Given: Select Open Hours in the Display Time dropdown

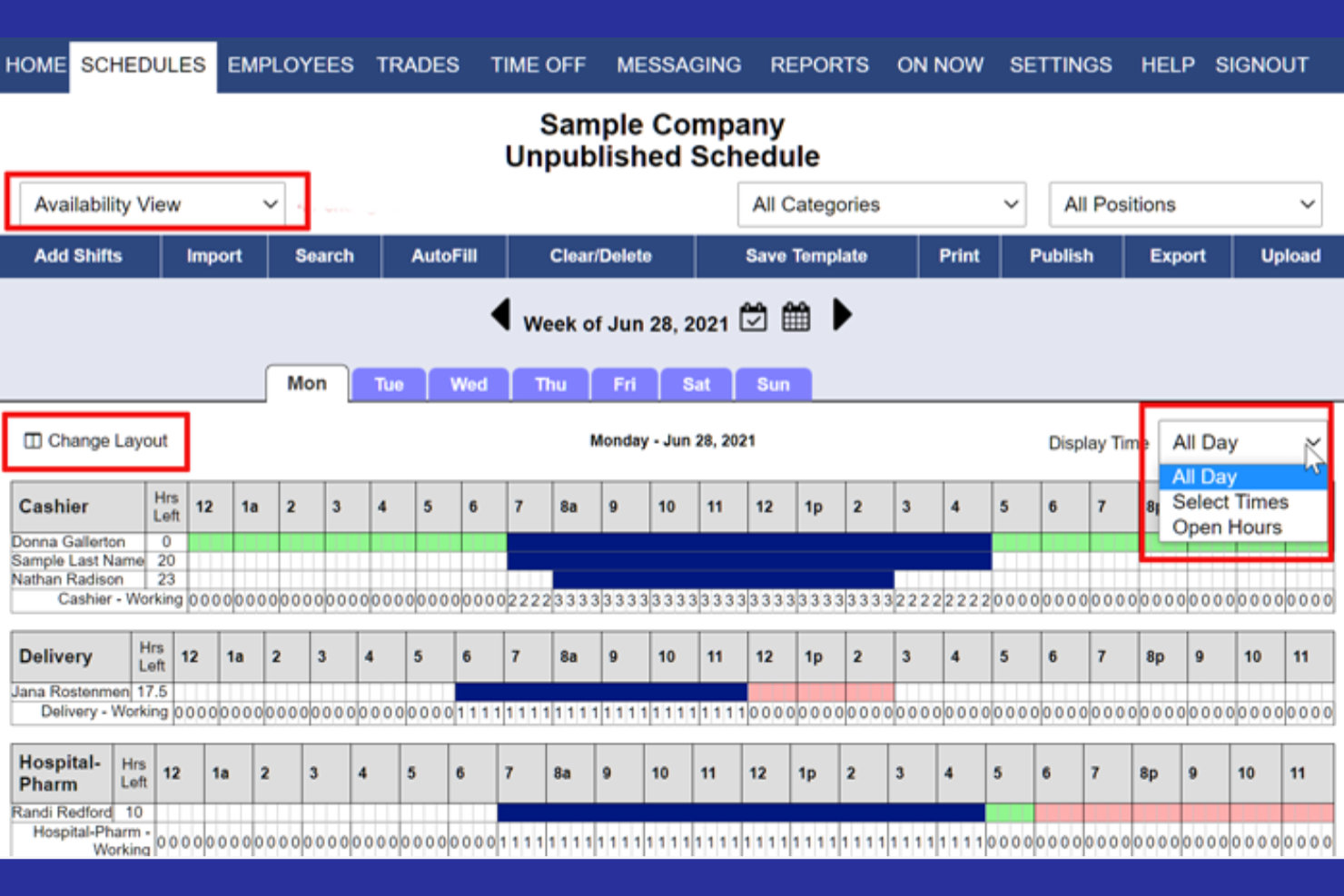Looking at the screenshot, I should (x=1226, y=527).
